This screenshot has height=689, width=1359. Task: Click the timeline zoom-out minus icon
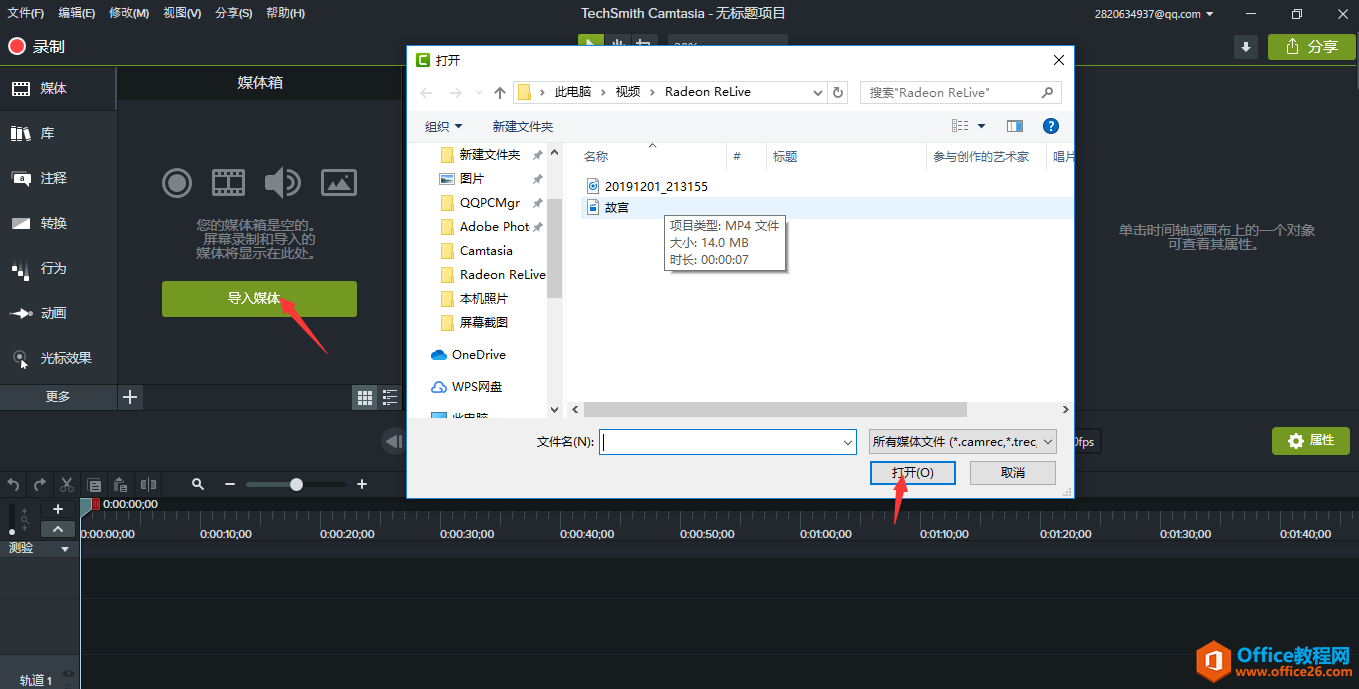[230, 484]
